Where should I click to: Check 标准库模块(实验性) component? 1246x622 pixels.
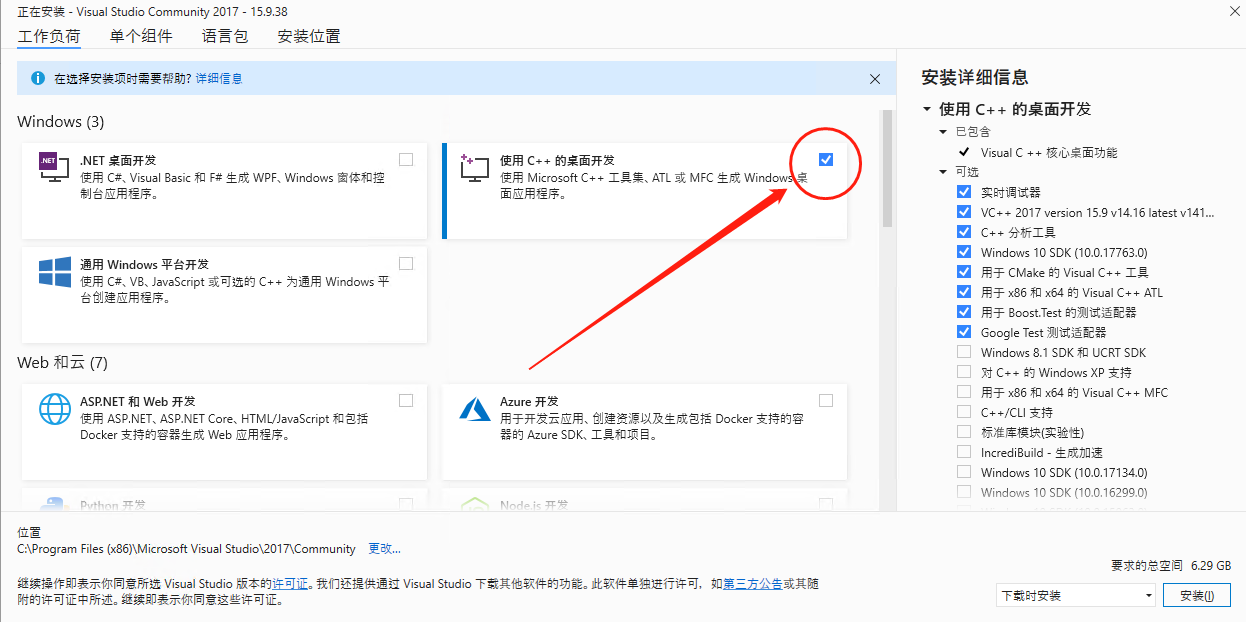click(x=964, y=432)
